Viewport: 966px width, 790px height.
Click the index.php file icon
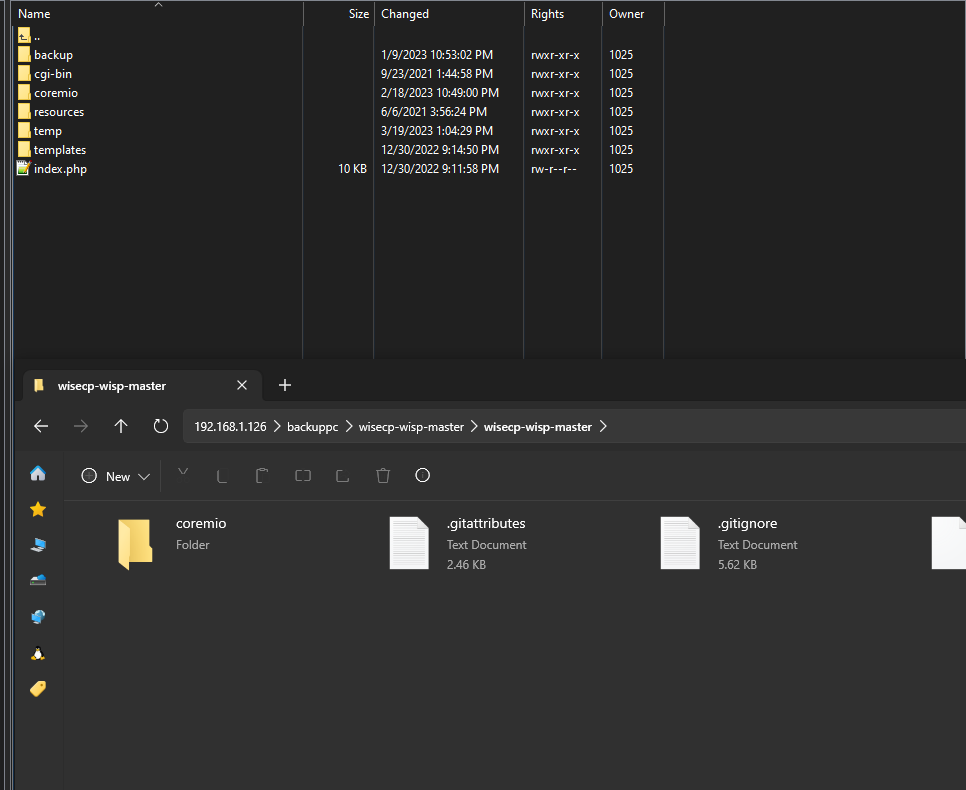[x=23, y=168]
